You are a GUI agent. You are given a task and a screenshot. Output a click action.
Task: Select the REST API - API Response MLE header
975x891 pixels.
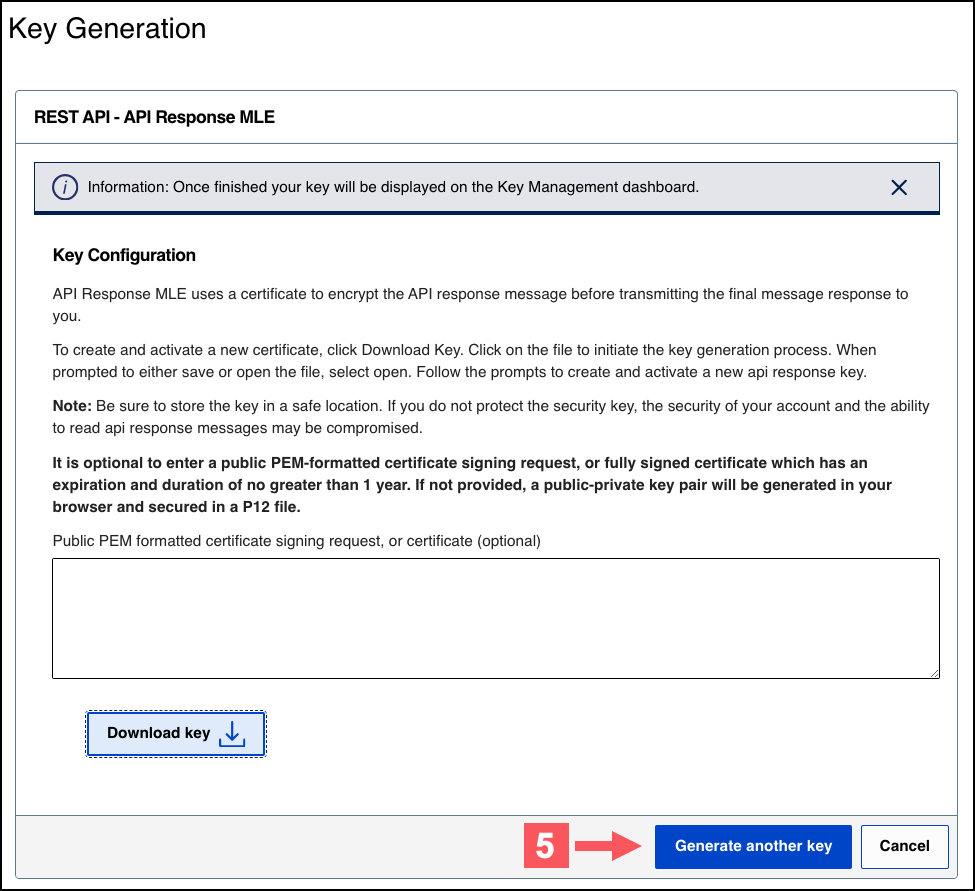154,117
